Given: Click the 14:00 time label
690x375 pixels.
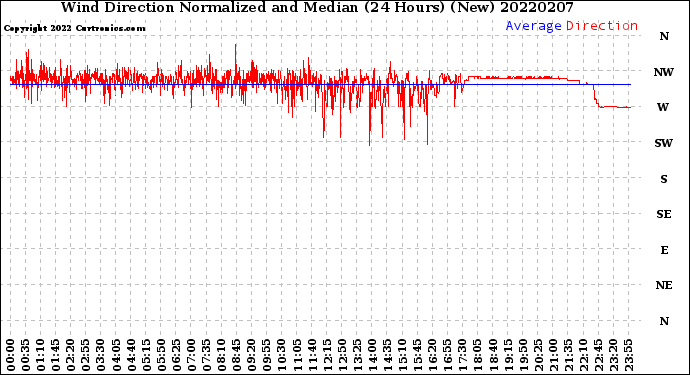Looking at the screenshot, I should click(x=372, y=355).
